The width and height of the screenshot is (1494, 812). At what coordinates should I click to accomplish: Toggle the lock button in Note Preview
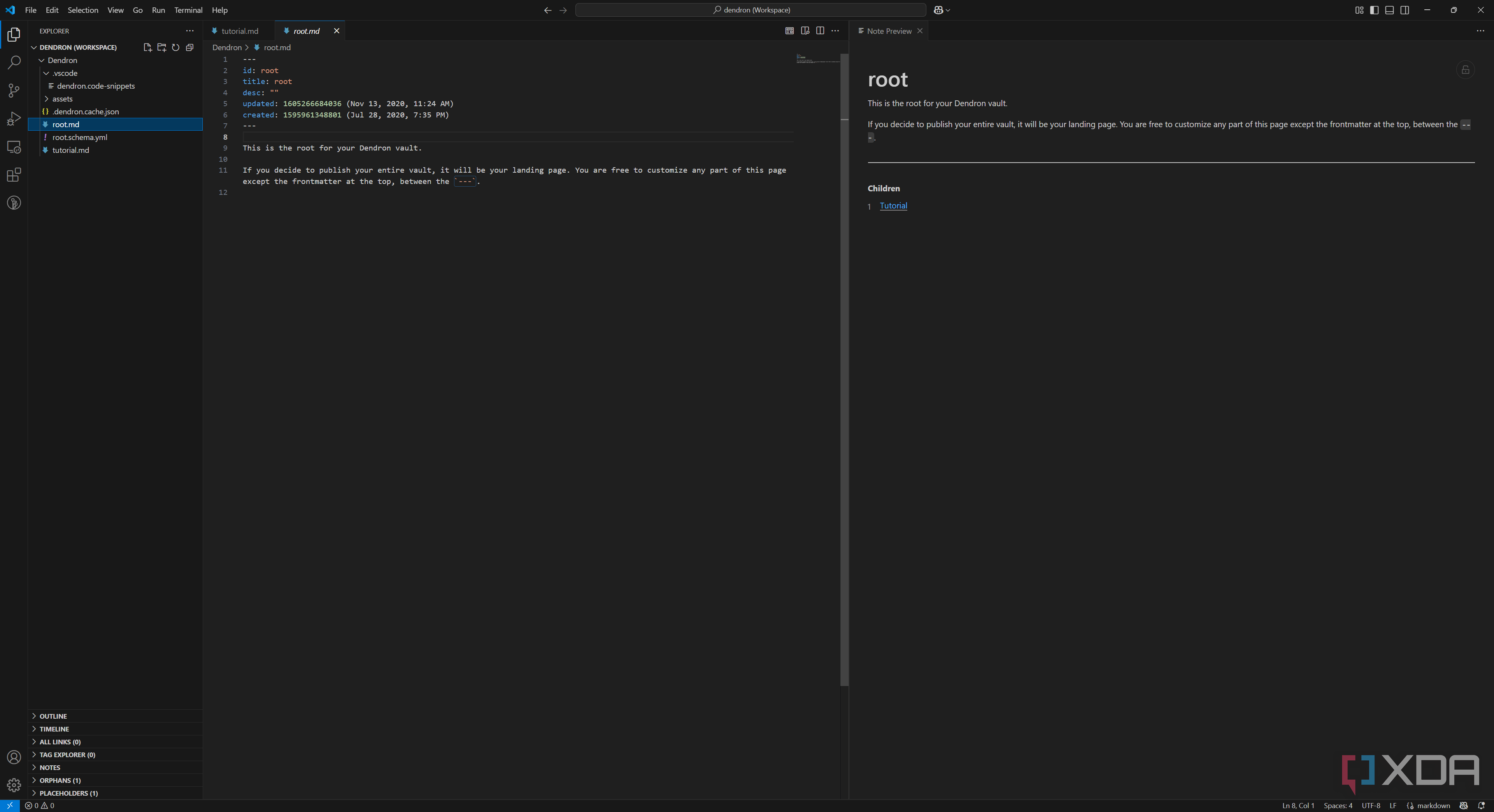click(1465, 70)
